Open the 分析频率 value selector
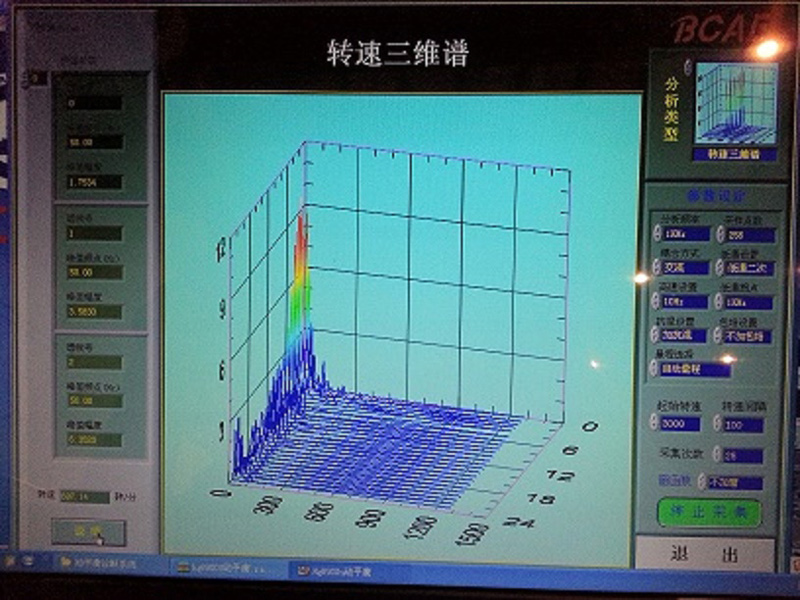The width and height of the screenshot is (800, 600). (x=687, y=234)
